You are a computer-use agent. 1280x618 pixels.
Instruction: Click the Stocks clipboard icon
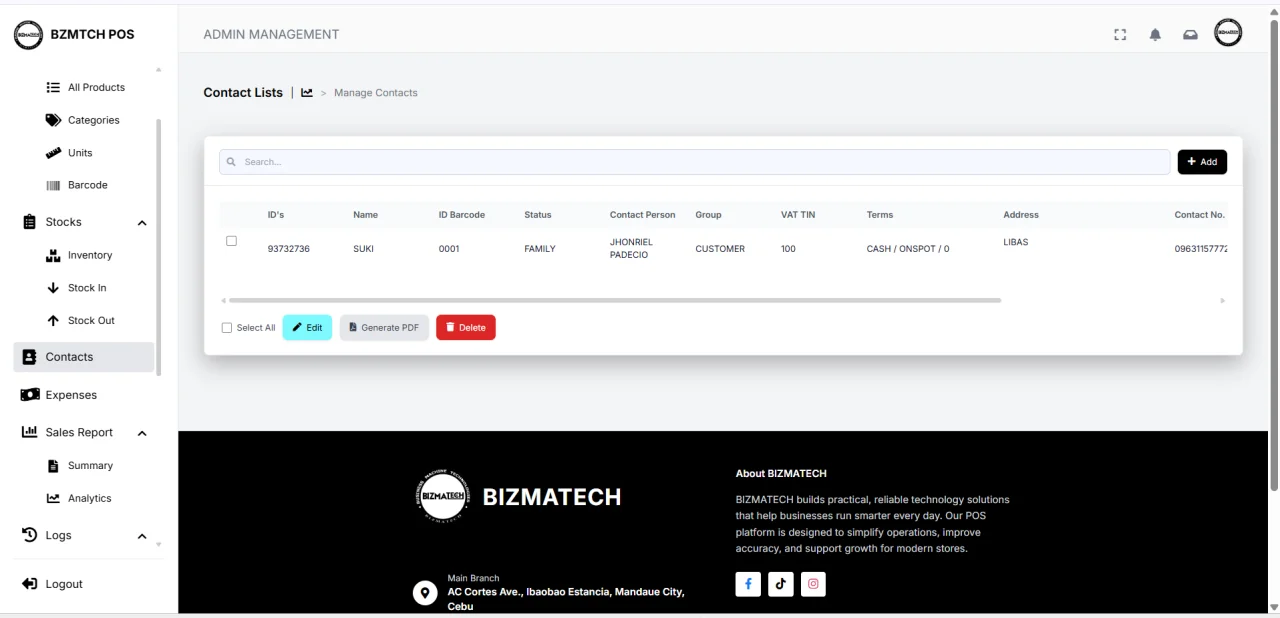pyautogui.click(x=29, y=222)
